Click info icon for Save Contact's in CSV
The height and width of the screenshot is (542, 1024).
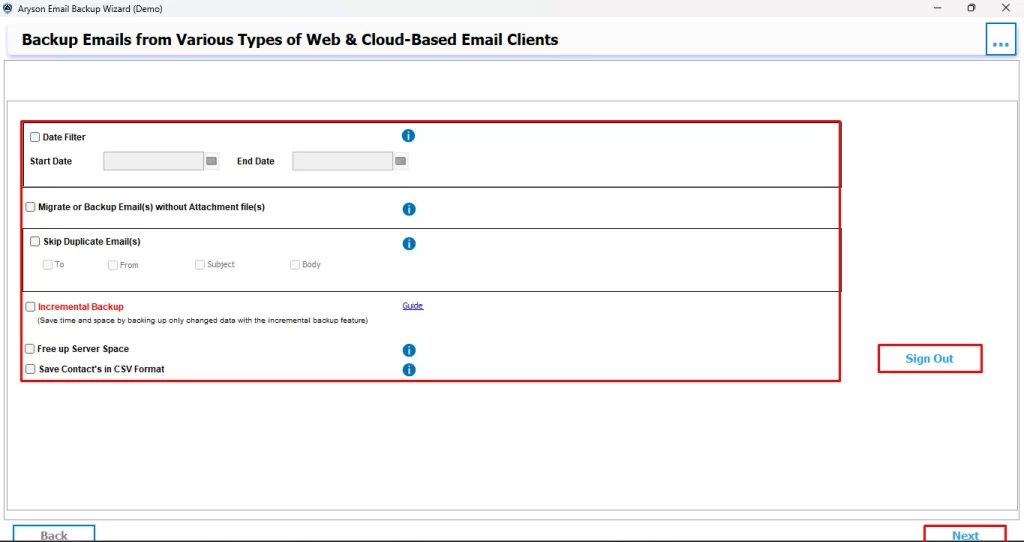click(x=408, y=370)
